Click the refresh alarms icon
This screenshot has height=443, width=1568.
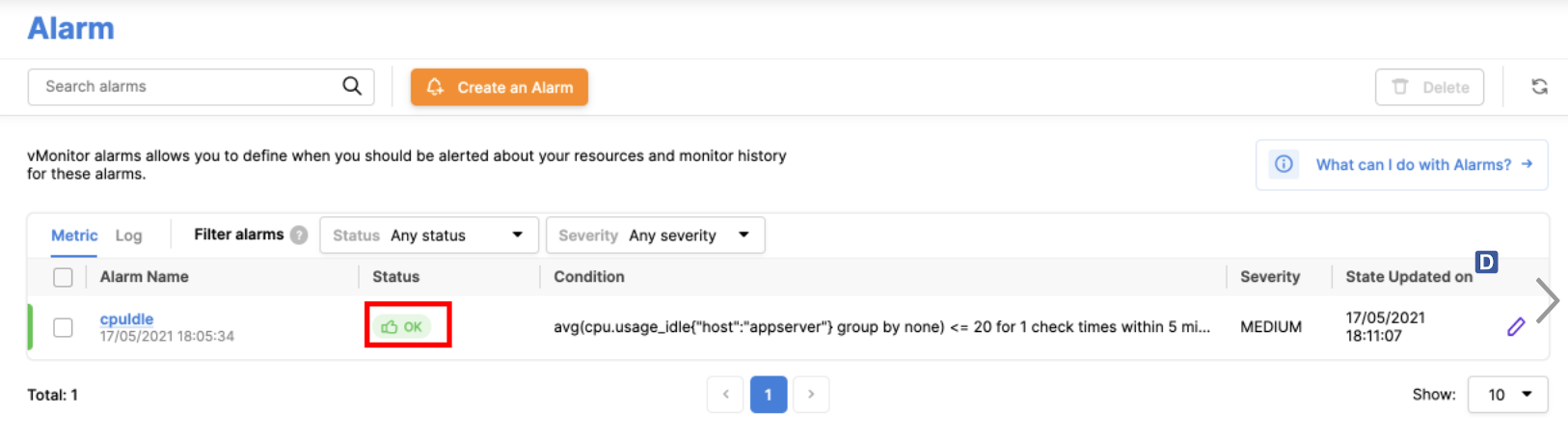(1539, 87)
